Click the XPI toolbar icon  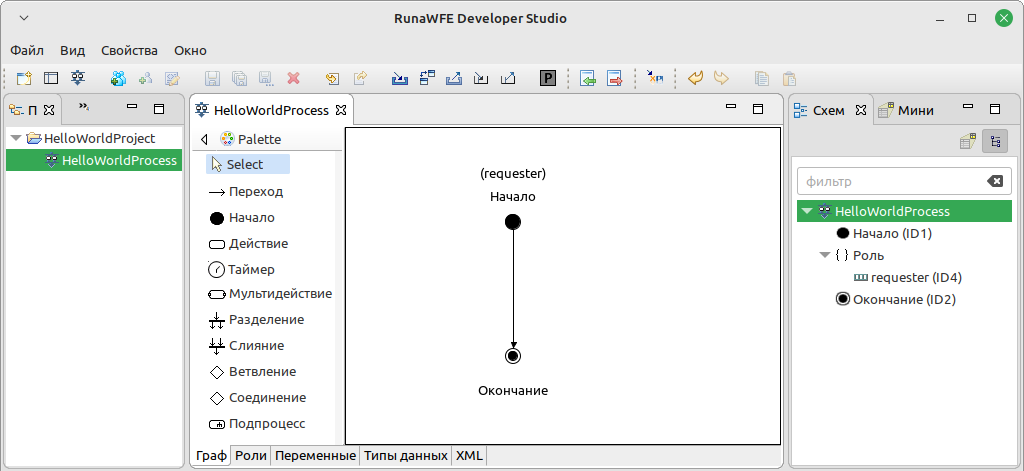[x=654, y=78]
